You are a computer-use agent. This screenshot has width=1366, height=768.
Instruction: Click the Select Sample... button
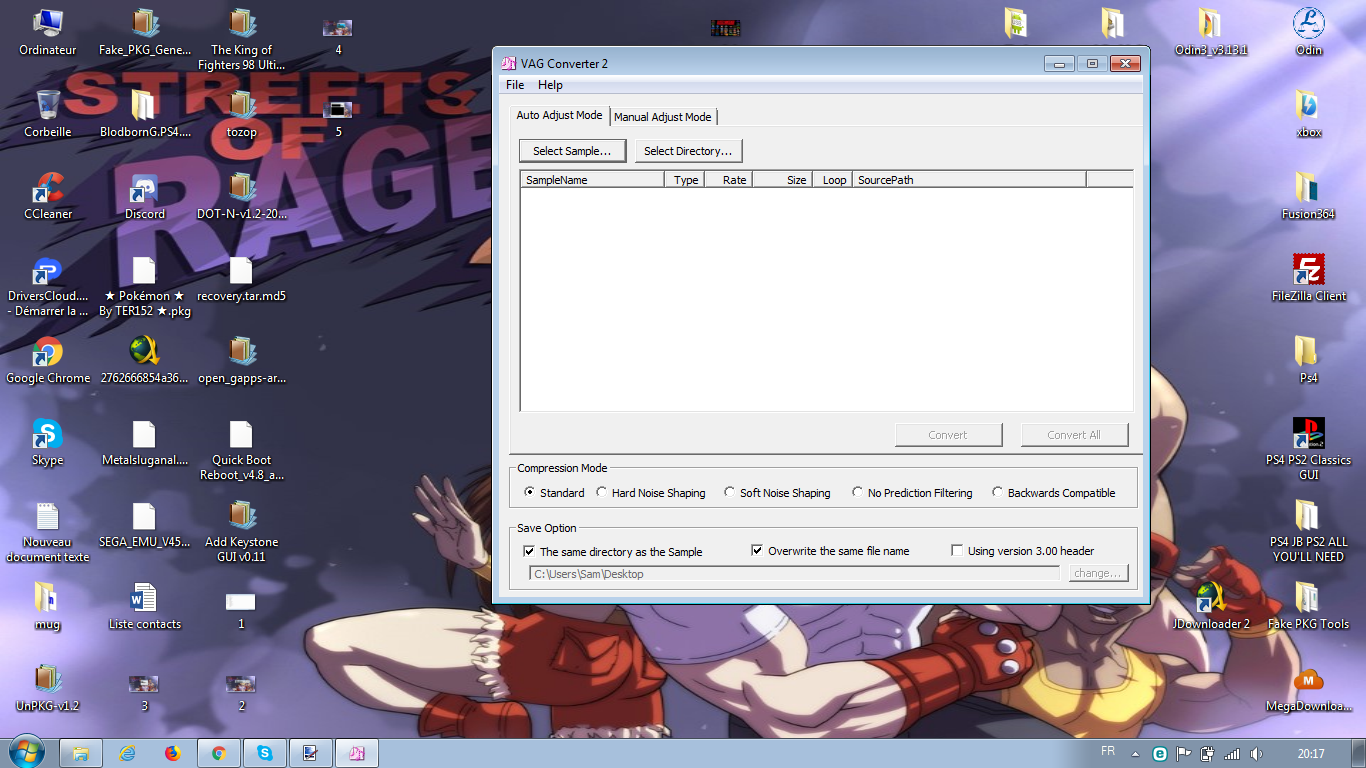pos(572,151)
